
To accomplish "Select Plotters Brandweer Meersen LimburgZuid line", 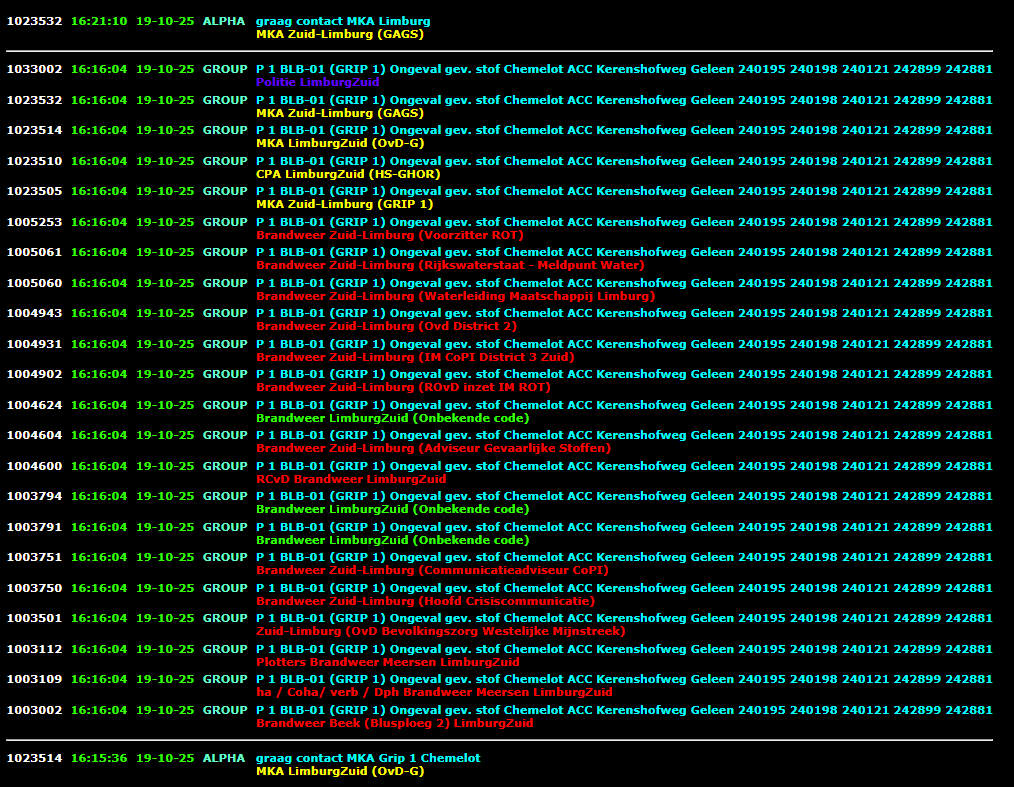I will (388, 662).
